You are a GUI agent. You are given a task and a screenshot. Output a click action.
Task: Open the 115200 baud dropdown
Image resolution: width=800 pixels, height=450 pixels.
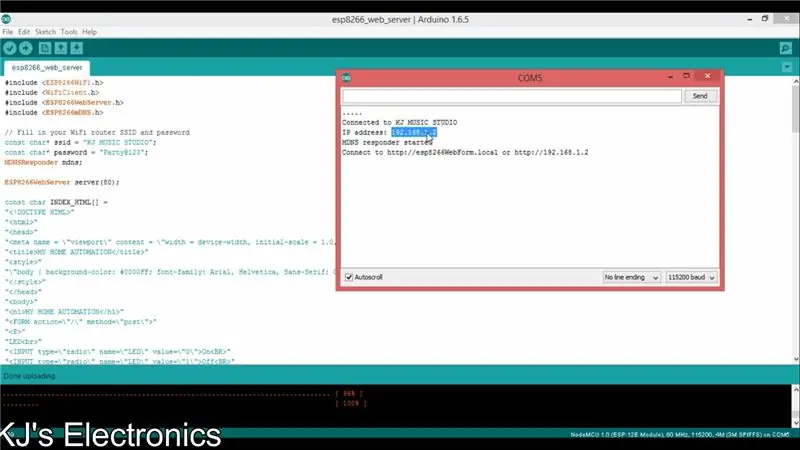691,277
